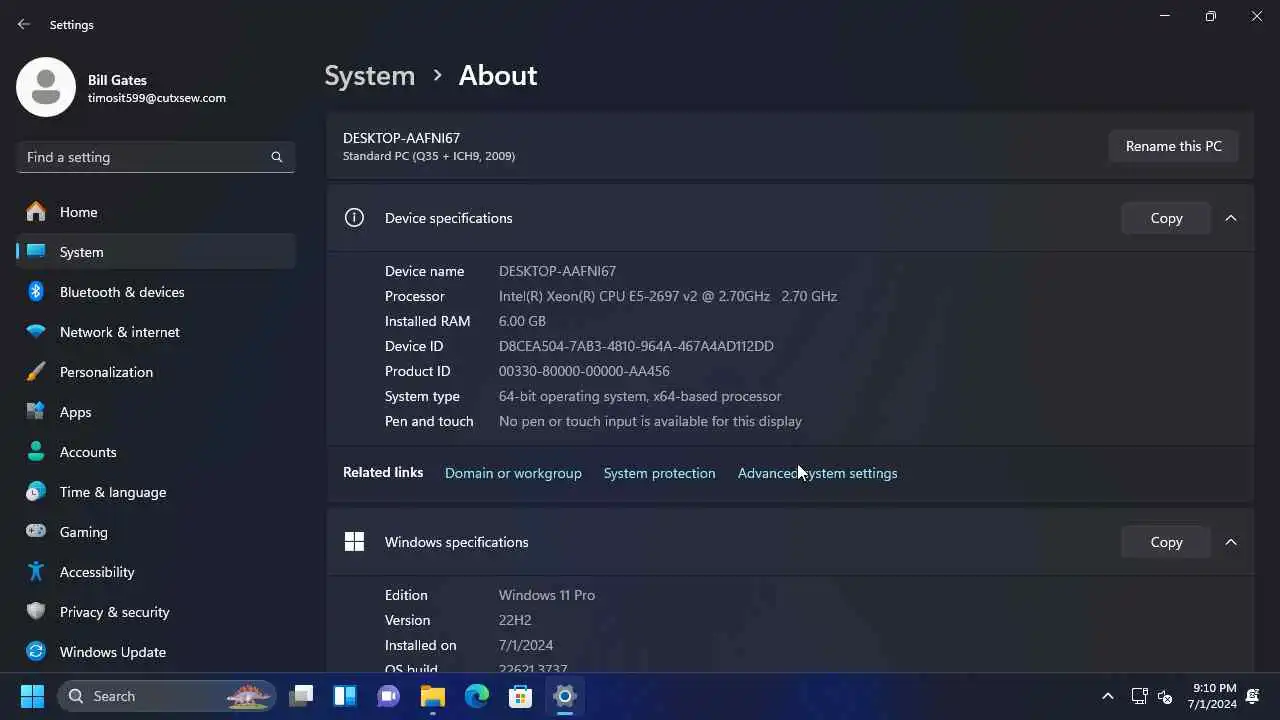1280x720 pixels.
Task: Click the System breadcrumb link
Action: 370,76
